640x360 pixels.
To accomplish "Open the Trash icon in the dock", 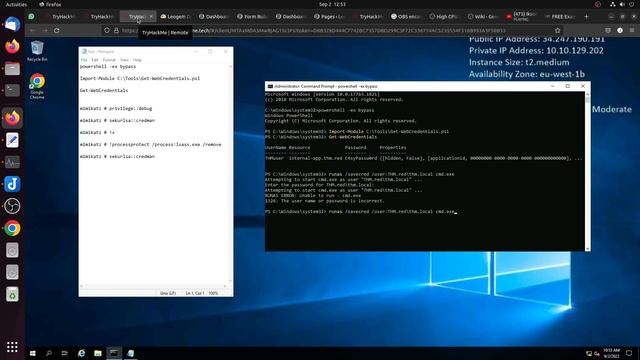I will pos(12,294).
